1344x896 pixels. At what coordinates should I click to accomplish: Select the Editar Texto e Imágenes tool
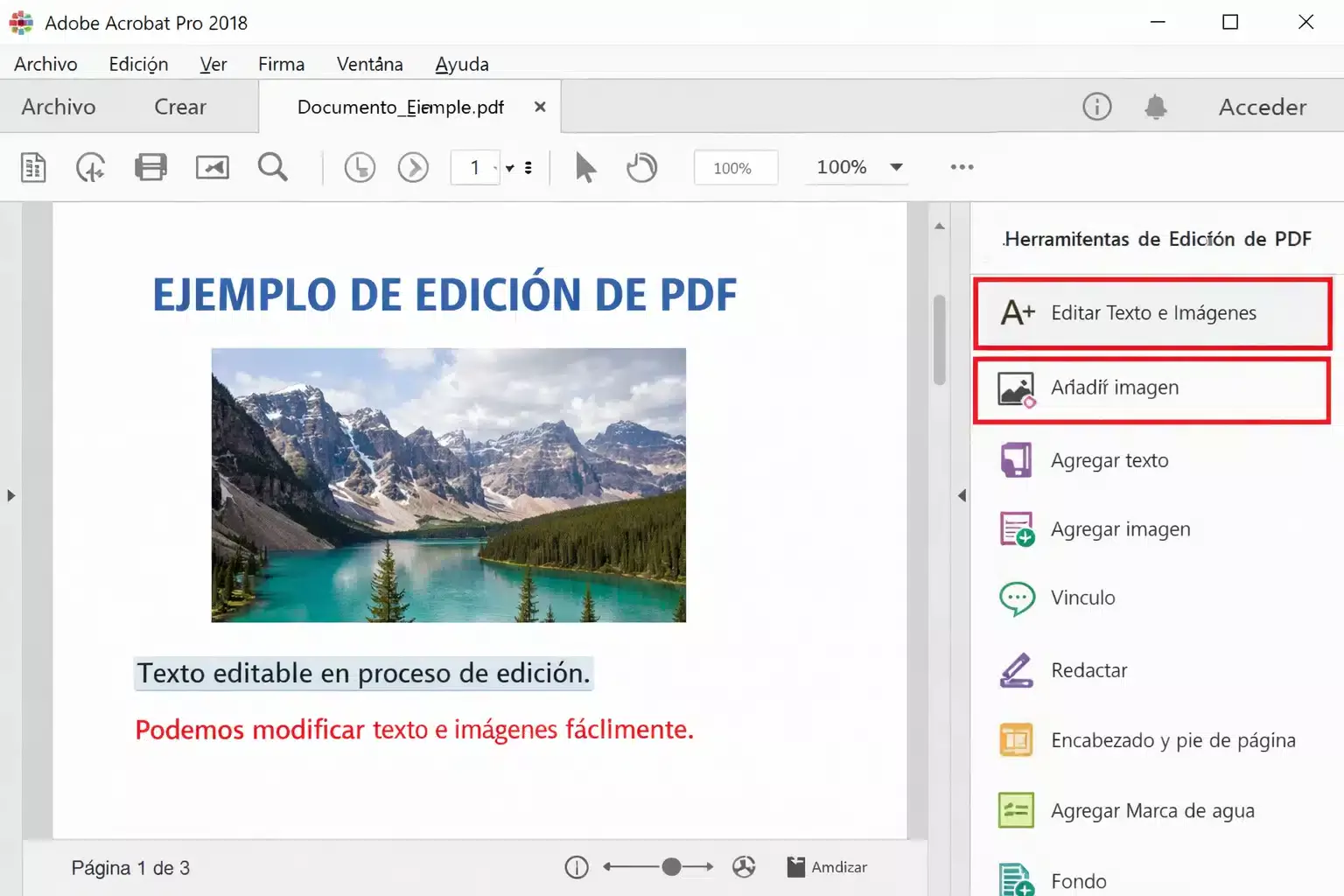tap(1151, 313)
